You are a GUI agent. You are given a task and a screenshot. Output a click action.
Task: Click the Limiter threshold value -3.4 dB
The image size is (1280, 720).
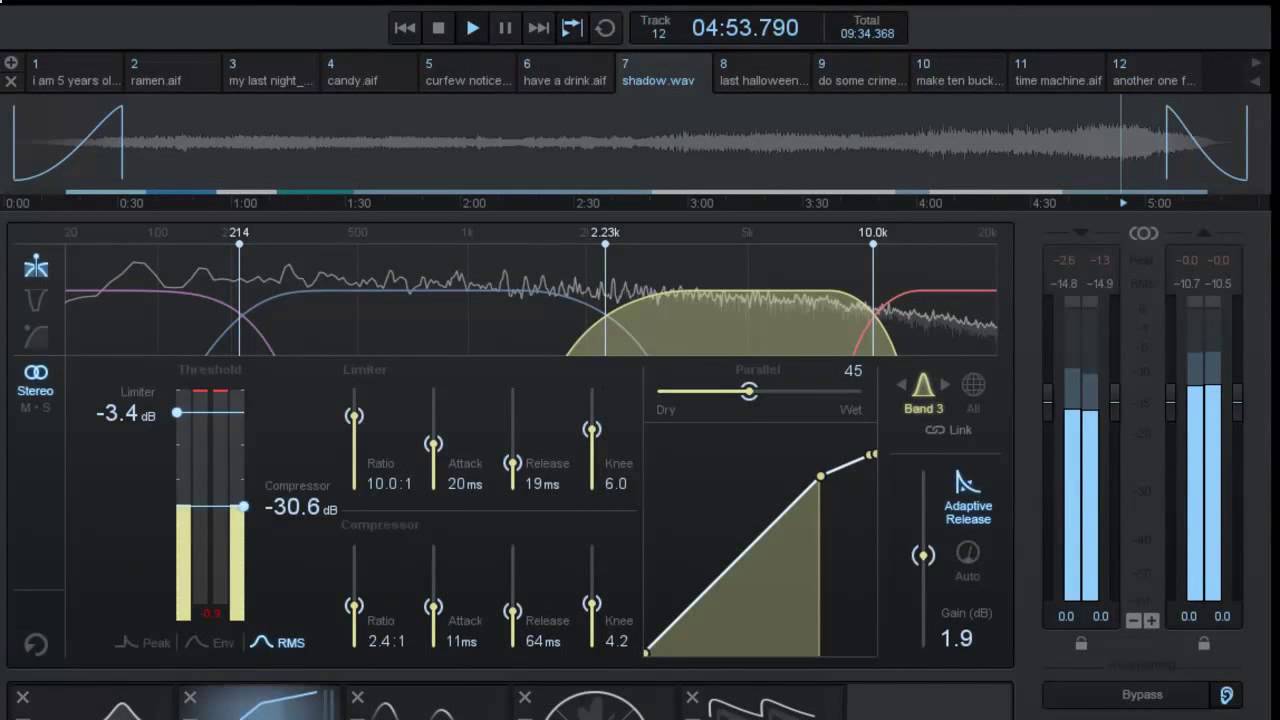(126, 413)
